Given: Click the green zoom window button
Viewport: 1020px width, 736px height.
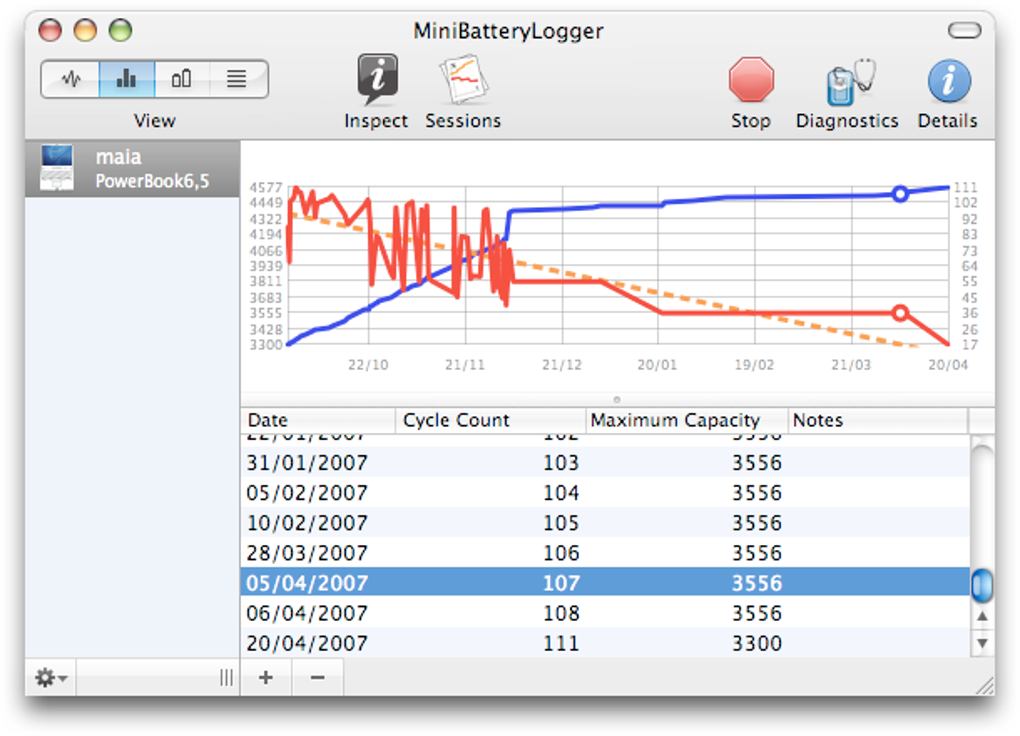Looking at the screenshot, I should point(120,30).
